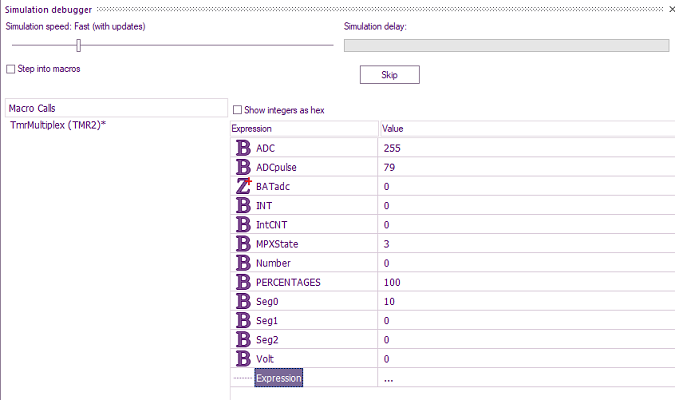
Task: Select the MPXState variable name
Action: point(277,244)
